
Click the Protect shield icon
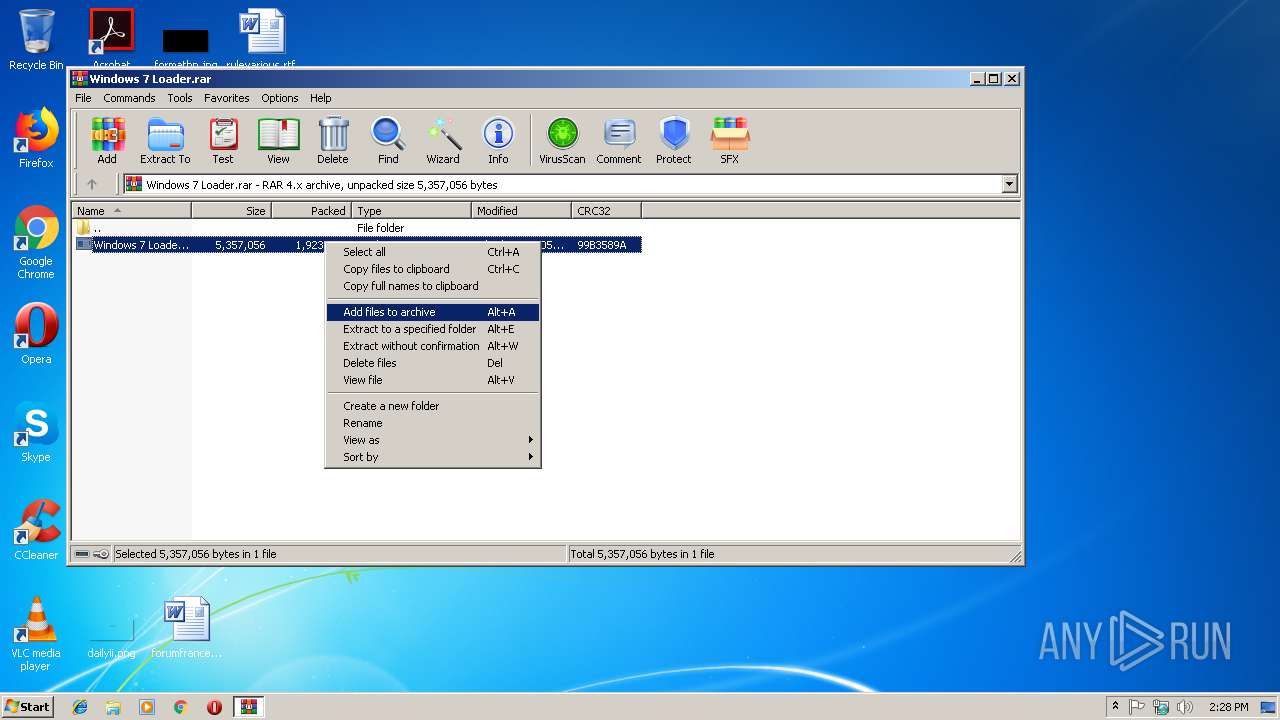pyautogui.click(x=674, y=141)
